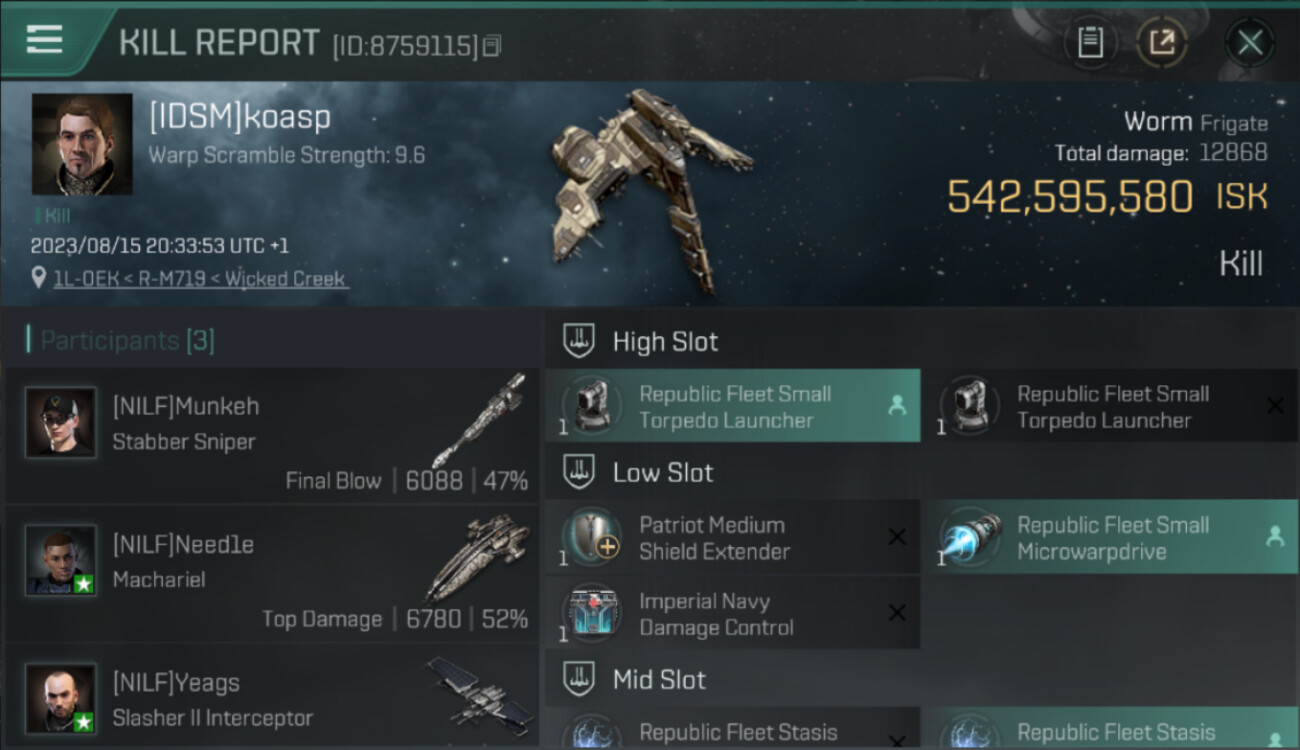Image resolution: width=1300 pixels, height=750 pixels.
Task: Select Munkeh's portrait in participants
Action: [61, 423]
